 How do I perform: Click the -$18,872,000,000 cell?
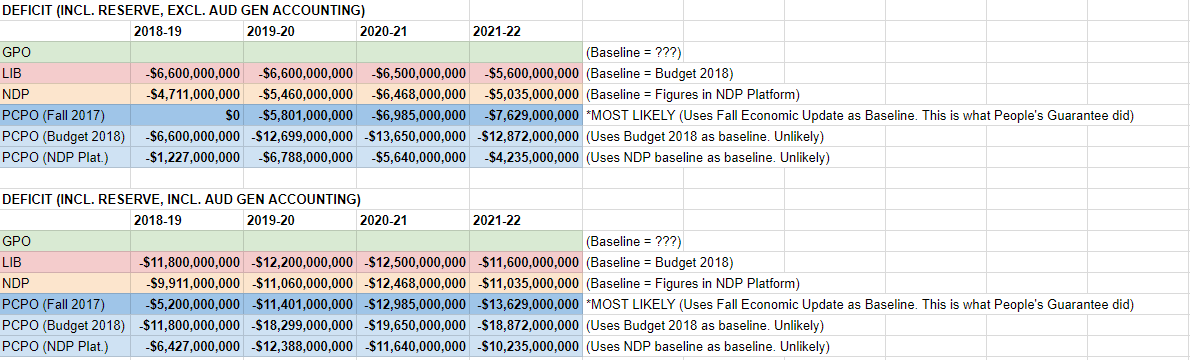(526, 326)
